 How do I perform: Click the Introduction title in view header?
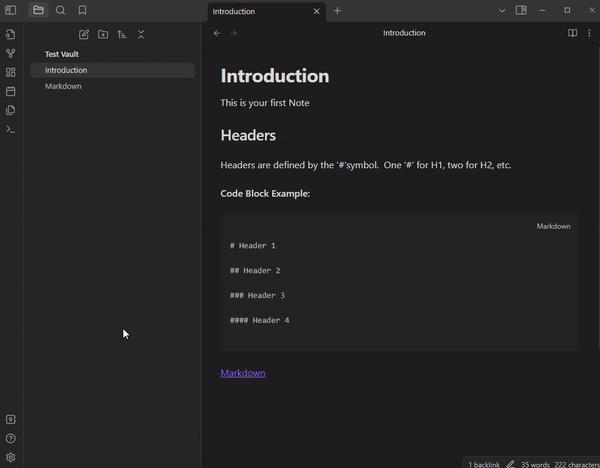pos(404,33)
